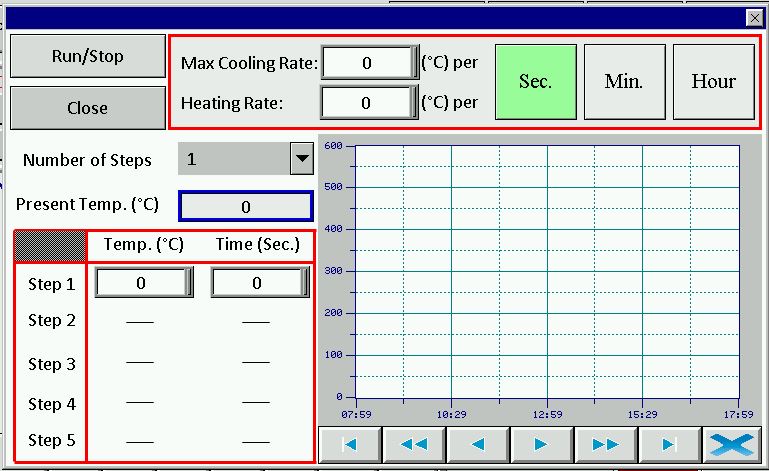
Task: Edit the Max Cooling Rate field
Action: (x=370, y=62)
